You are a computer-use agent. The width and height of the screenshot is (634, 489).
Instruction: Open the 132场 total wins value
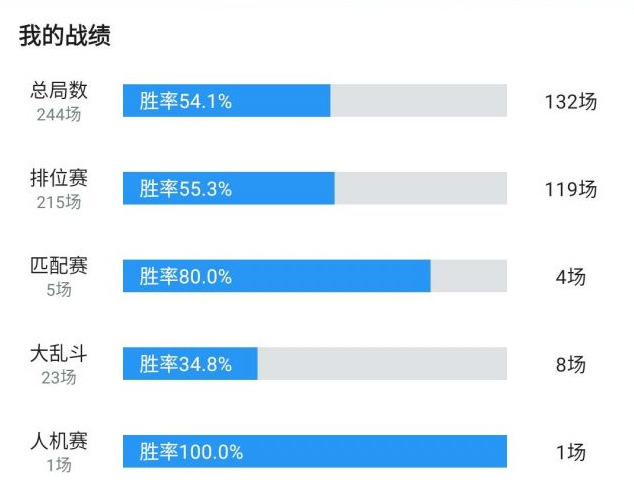(571, 102)
